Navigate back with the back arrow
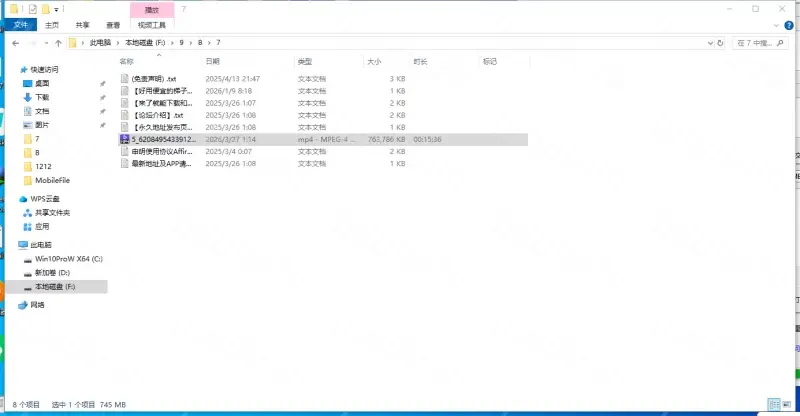800x416 pixels. pos(16,43)
